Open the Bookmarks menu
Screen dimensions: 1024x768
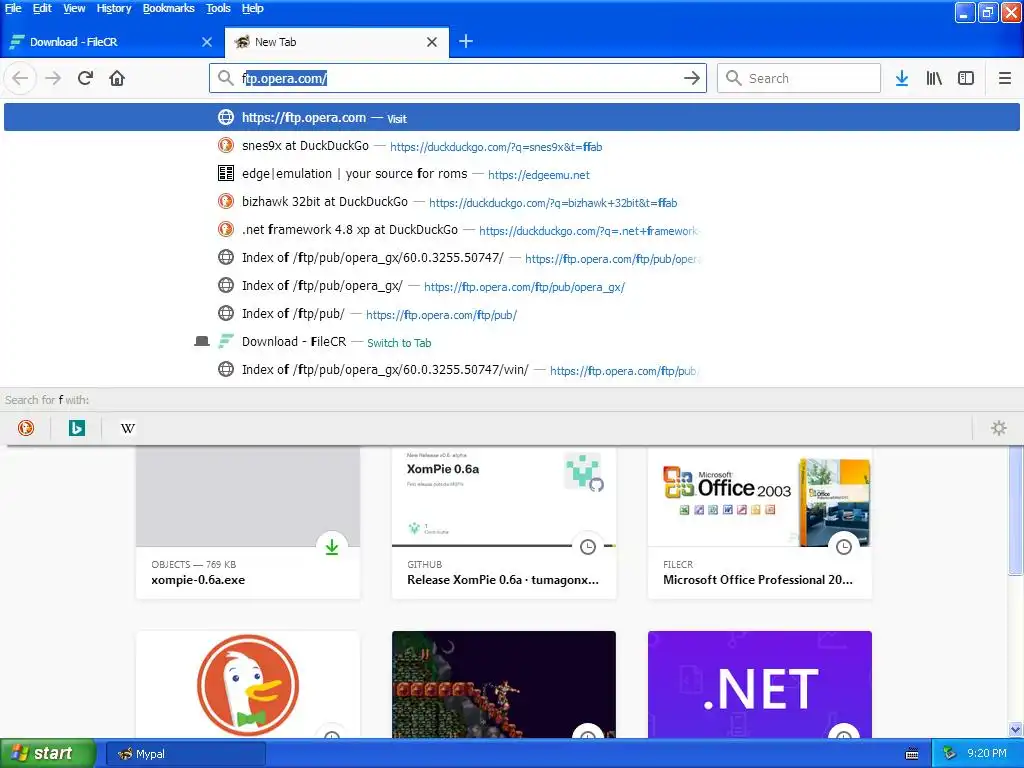168,8
